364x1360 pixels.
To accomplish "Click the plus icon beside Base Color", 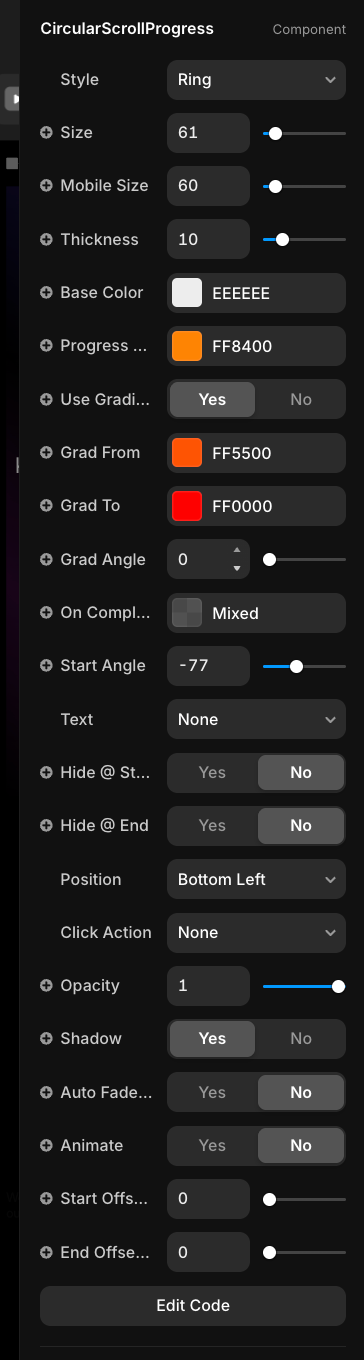I will tap(46, 293).
